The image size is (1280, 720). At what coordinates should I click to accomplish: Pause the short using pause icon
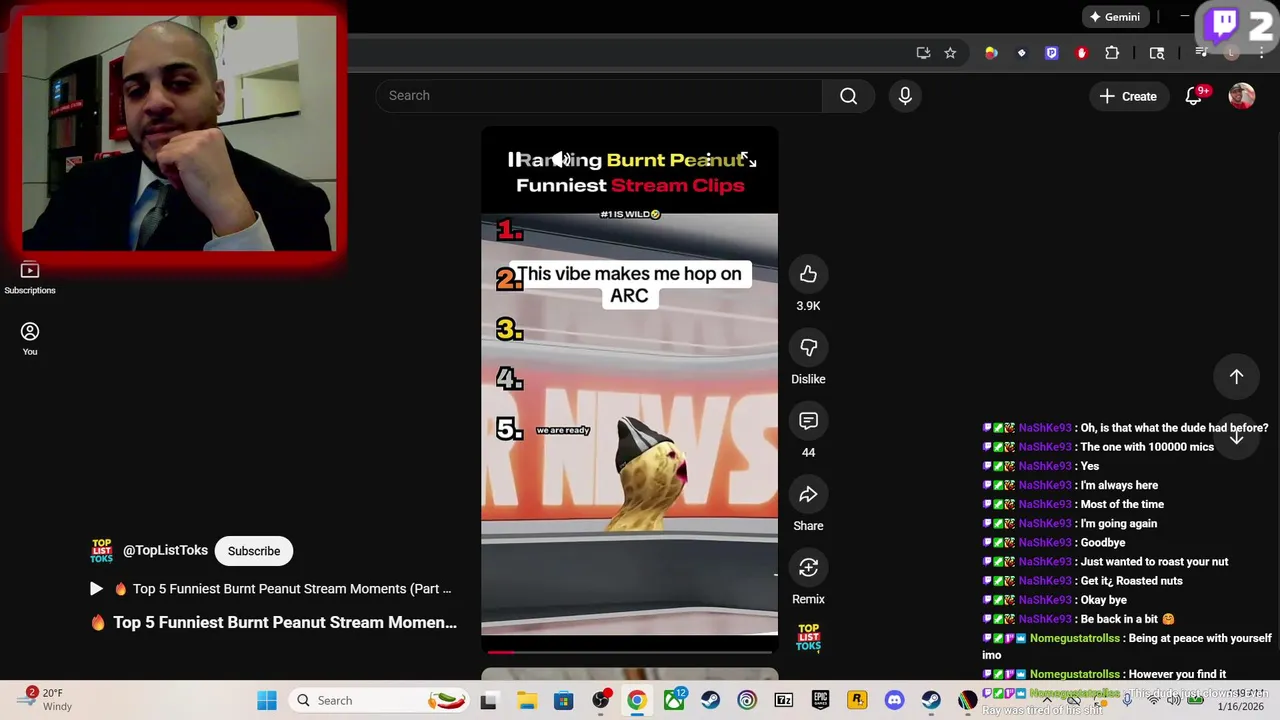pos(513,160)
